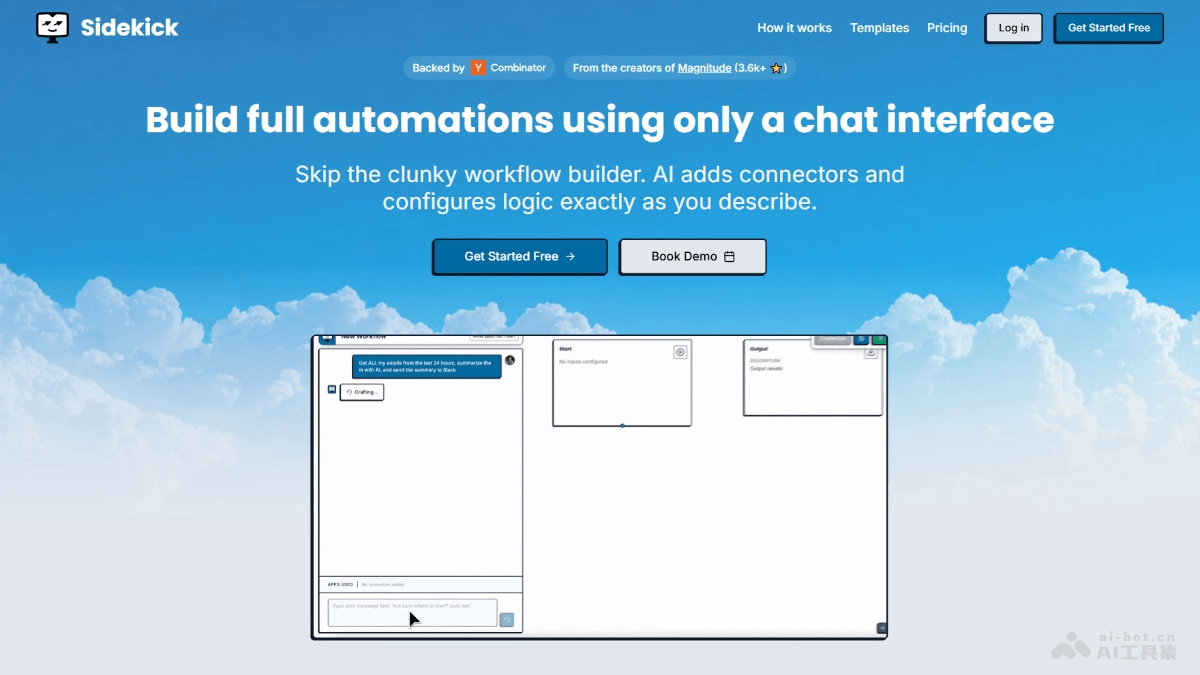Click the bot icon beside Crafting status
The height and width of the screenshot is (675, 1200).
coord(332,390)
